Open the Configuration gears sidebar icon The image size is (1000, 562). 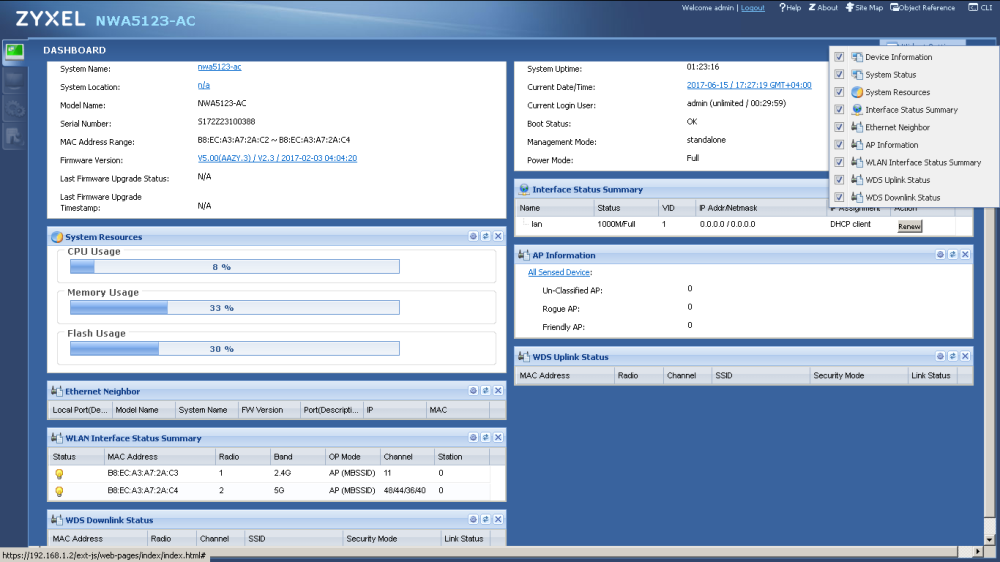pyautogui.click(x=14, y=108)
